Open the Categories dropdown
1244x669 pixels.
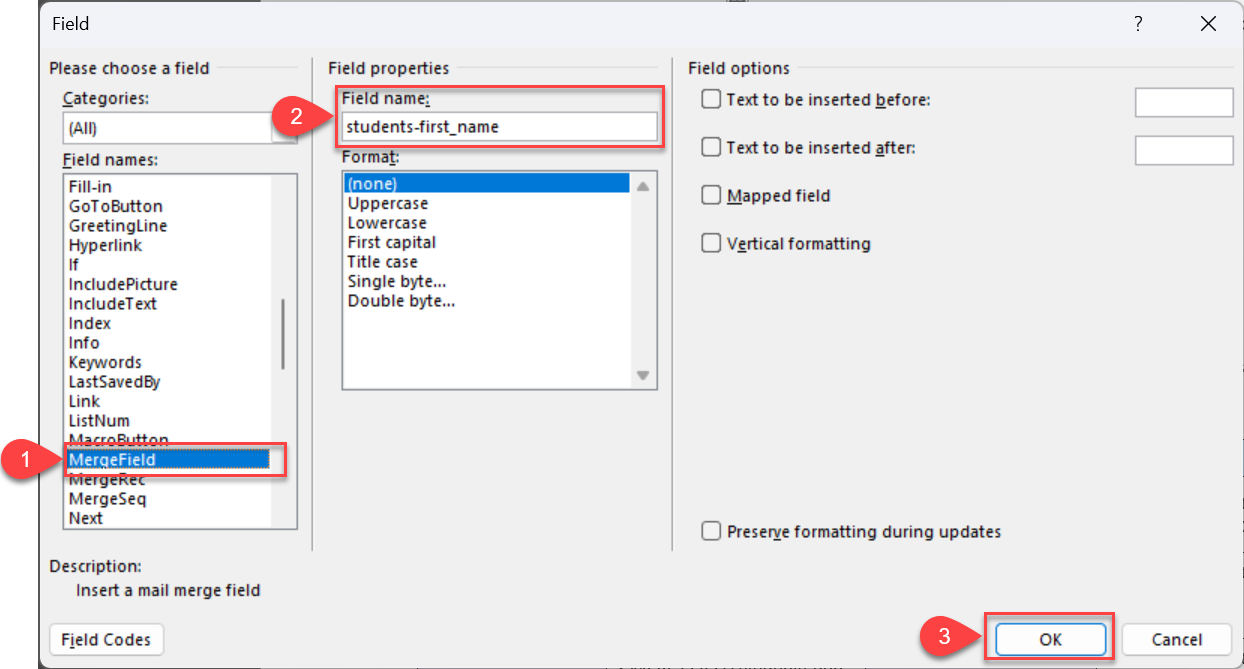[x=180, y=129]
